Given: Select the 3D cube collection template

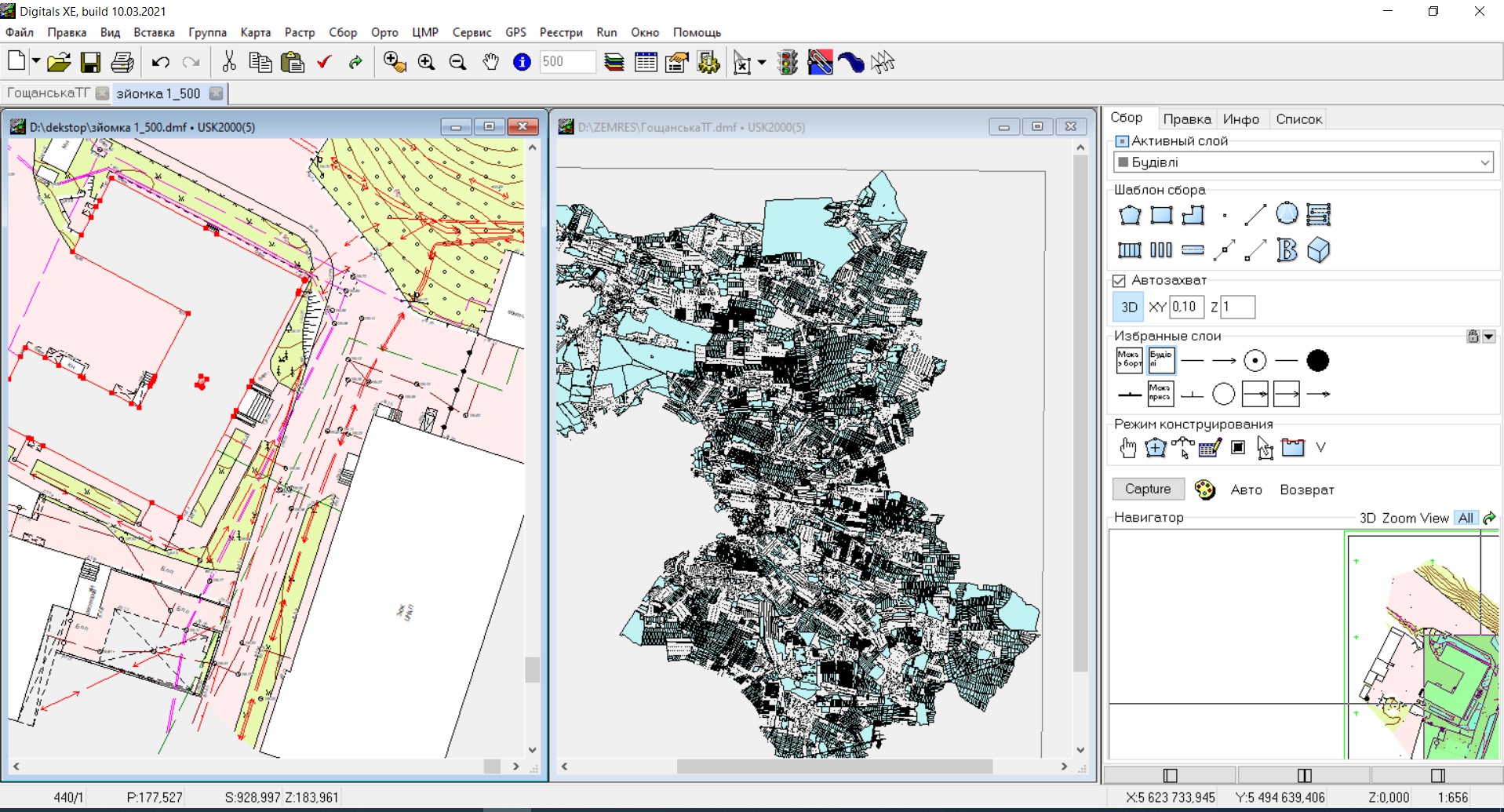Looking at the screenshot, I should [x=1319, y=250].
